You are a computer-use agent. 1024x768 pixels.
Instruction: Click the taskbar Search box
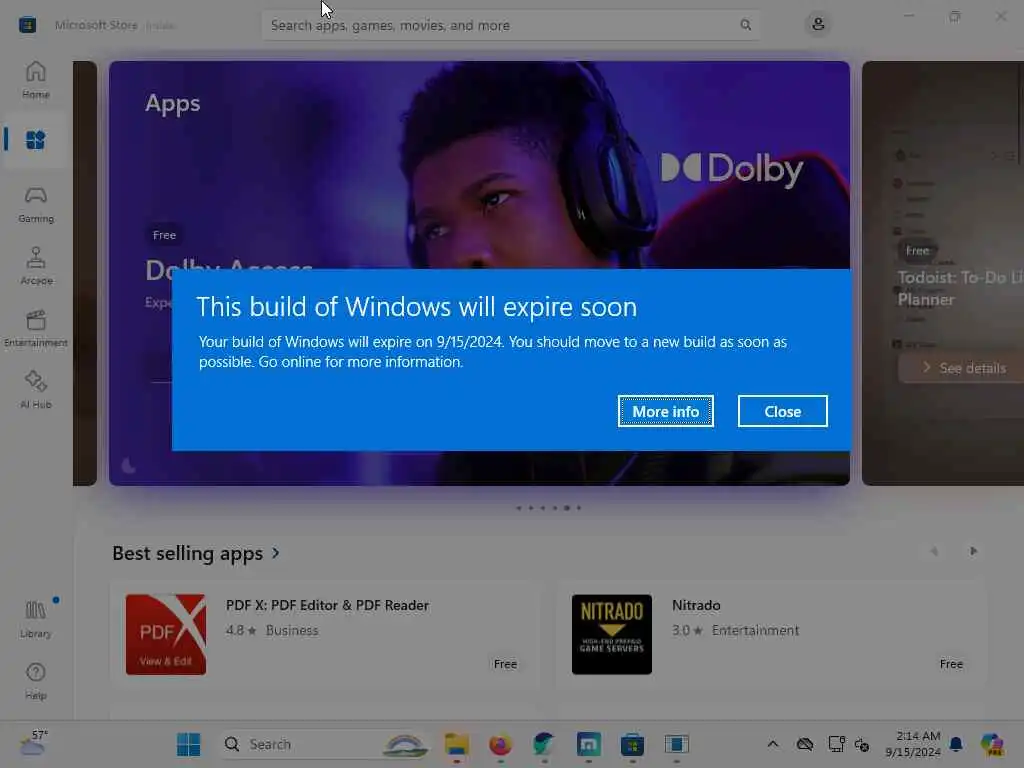(323, 744)
